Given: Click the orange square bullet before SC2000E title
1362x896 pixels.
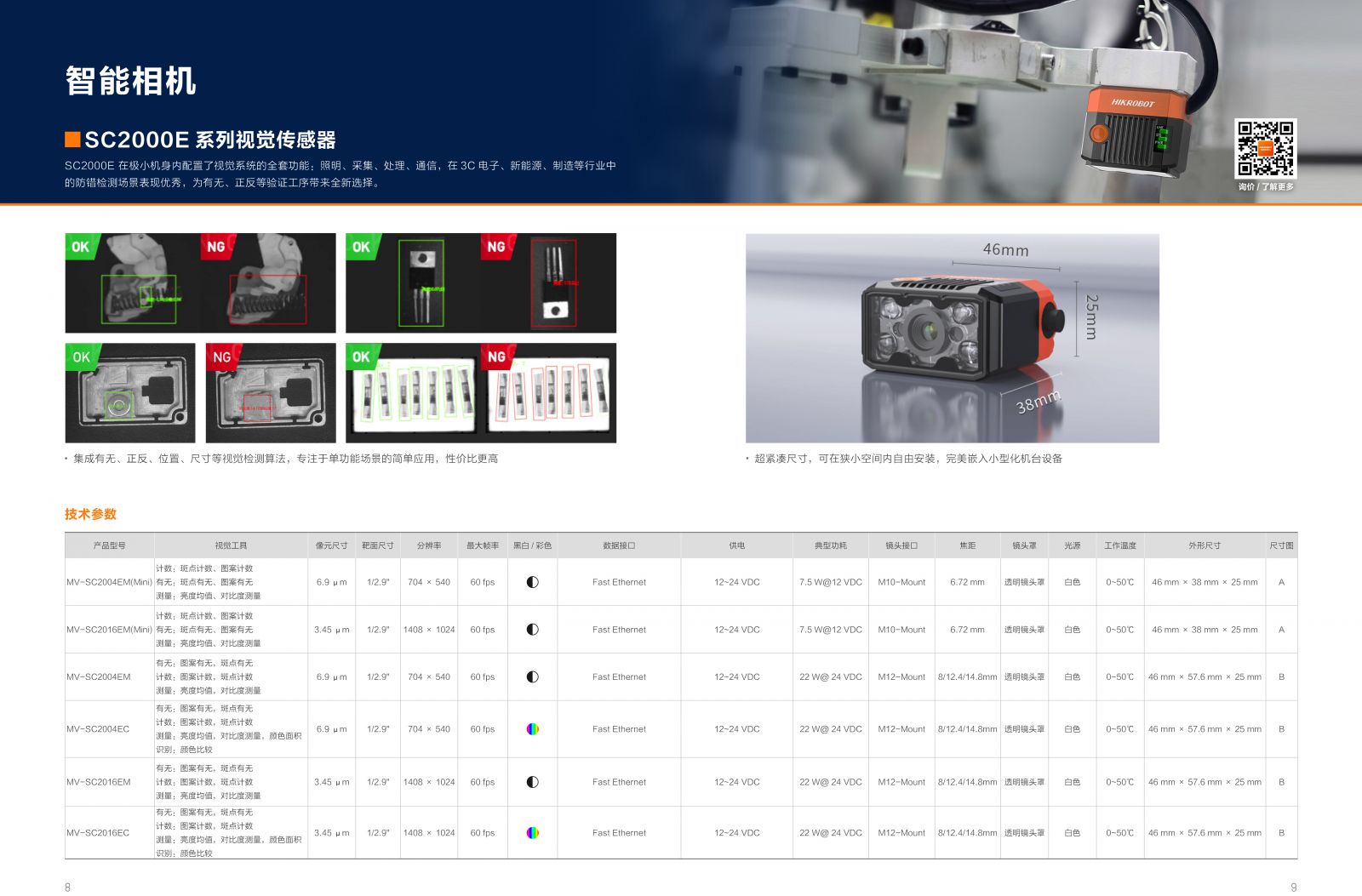Looking at the screenshot, I should click(x=72, y=140).
